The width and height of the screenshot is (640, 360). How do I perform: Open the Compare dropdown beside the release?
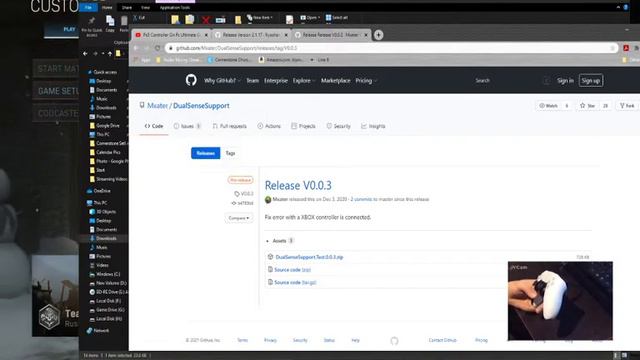(x=239, y=218)
